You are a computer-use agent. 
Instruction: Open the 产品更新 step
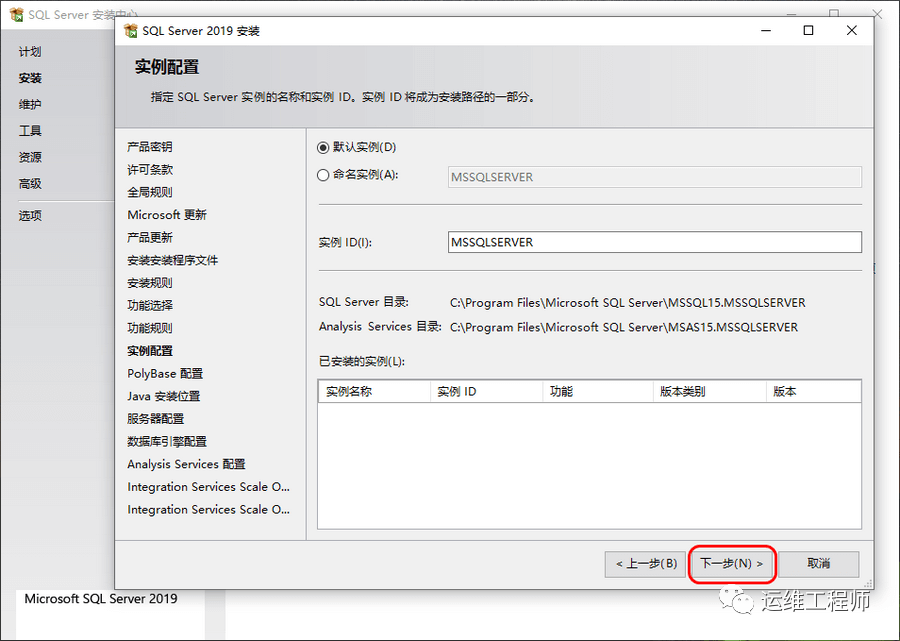pos(150,238)
